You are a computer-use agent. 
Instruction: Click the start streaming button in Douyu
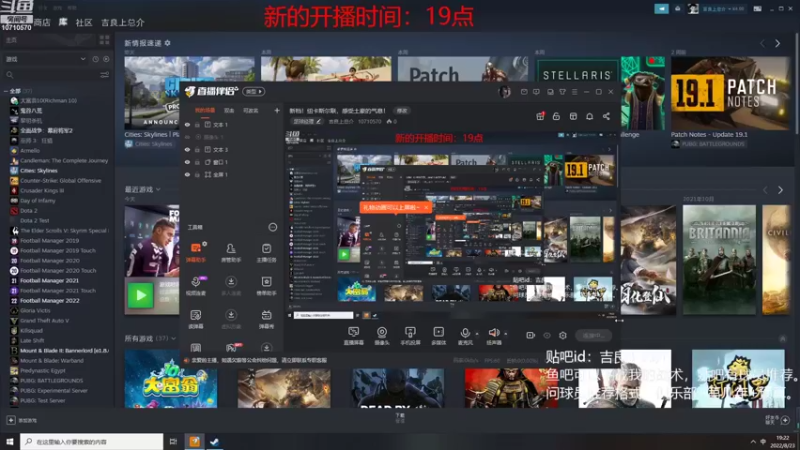tap(593, 335)
